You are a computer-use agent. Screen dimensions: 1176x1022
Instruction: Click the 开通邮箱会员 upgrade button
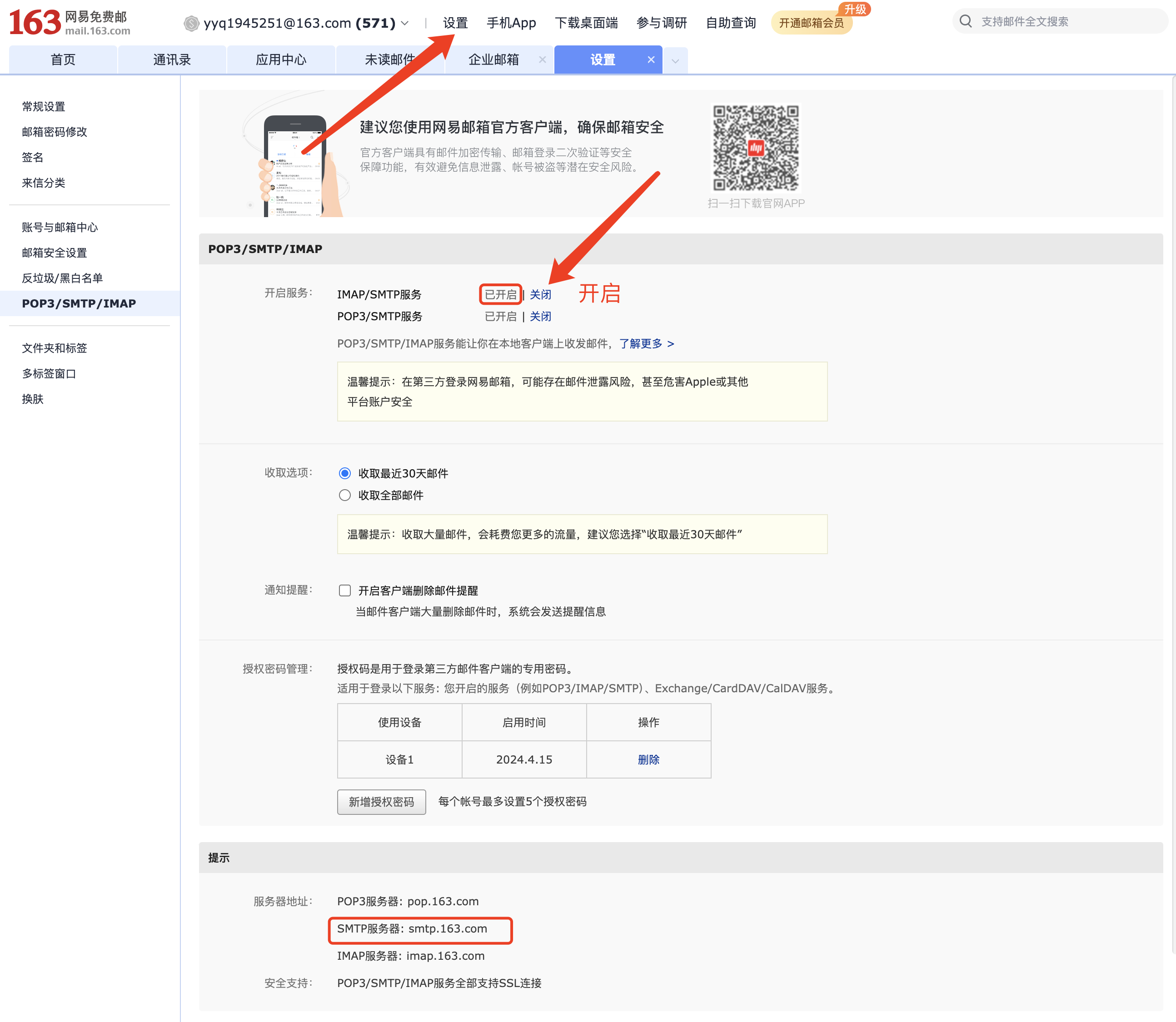tap(812, 23)
